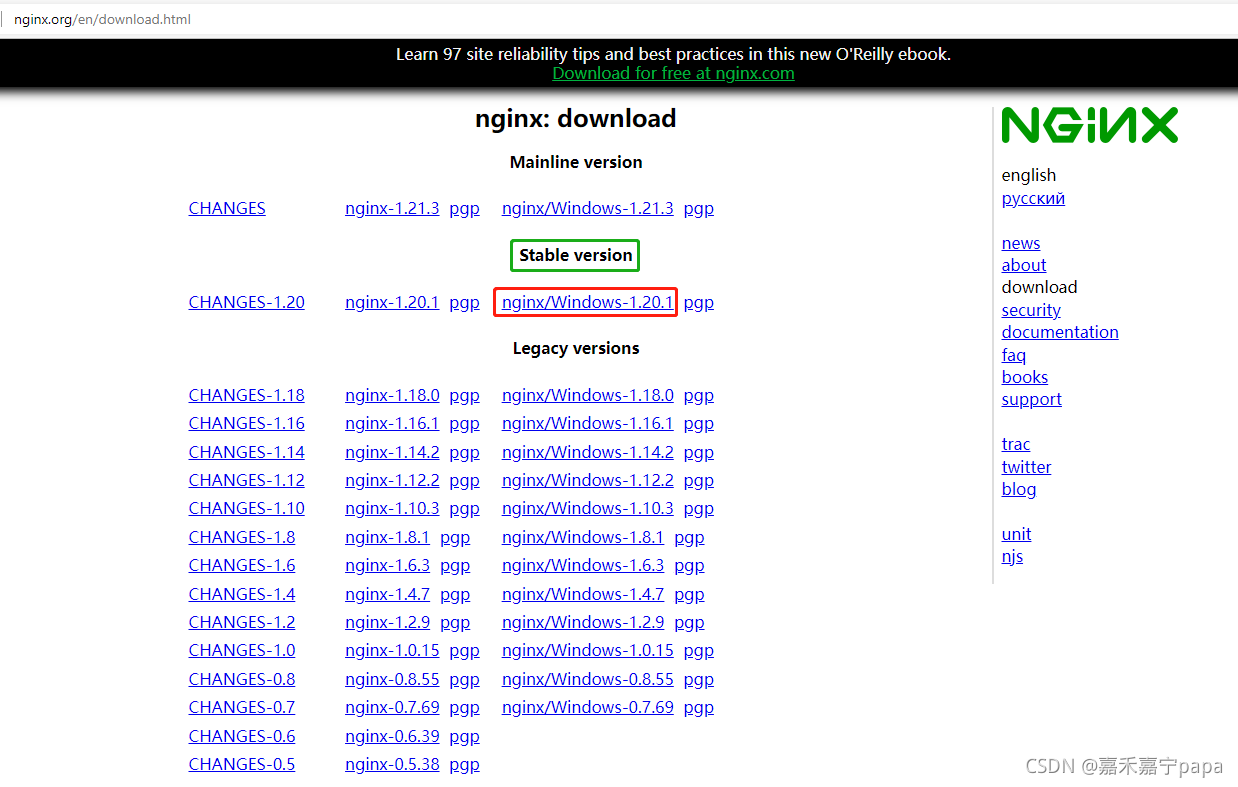The image size is (1238, 787).
Task: Open CHANGES-1.4 link
Action: 242,594
